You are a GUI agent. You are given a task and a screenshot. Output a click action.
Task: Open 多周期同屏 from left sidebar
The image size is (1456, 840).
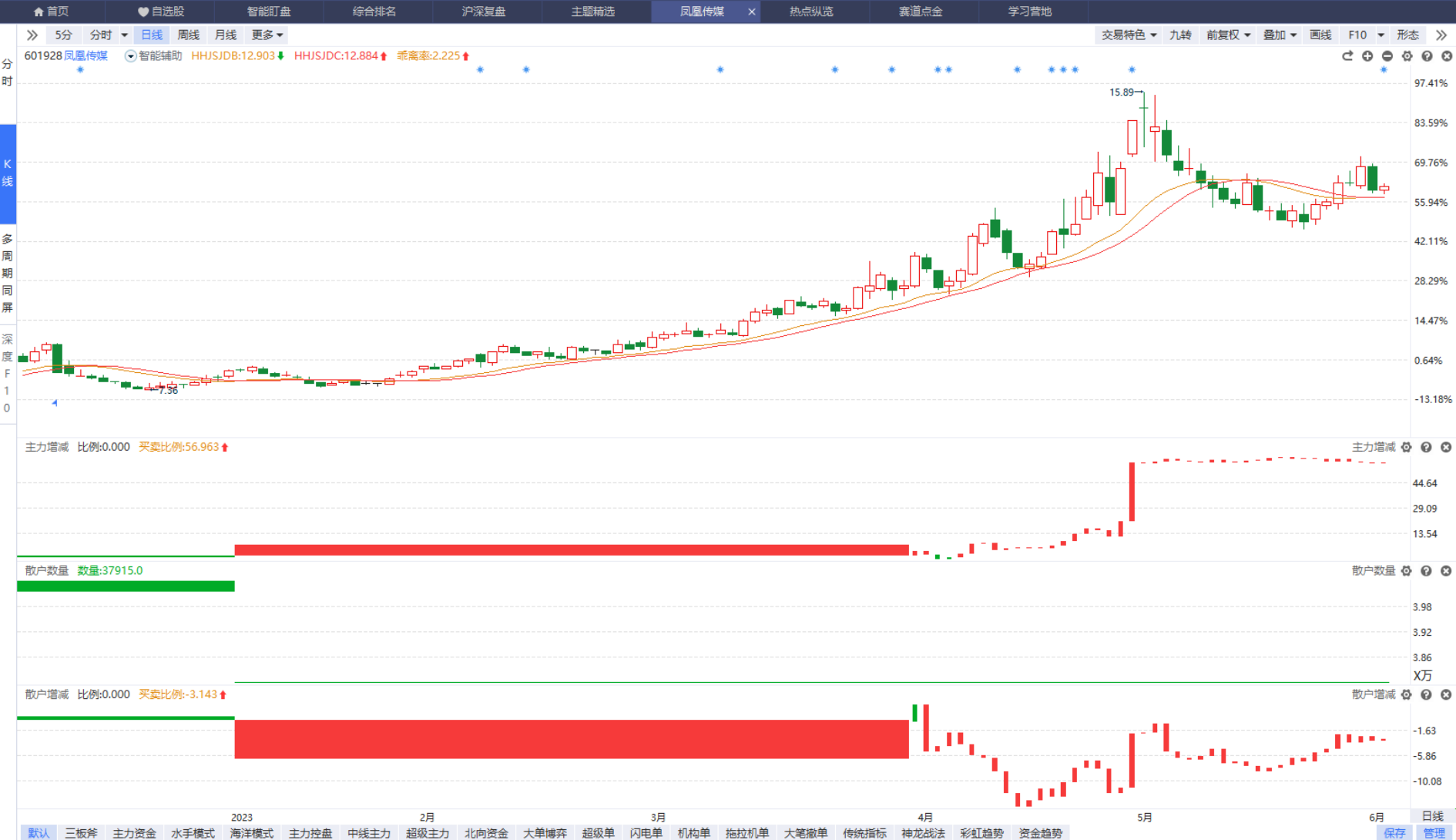click(7, 273)
